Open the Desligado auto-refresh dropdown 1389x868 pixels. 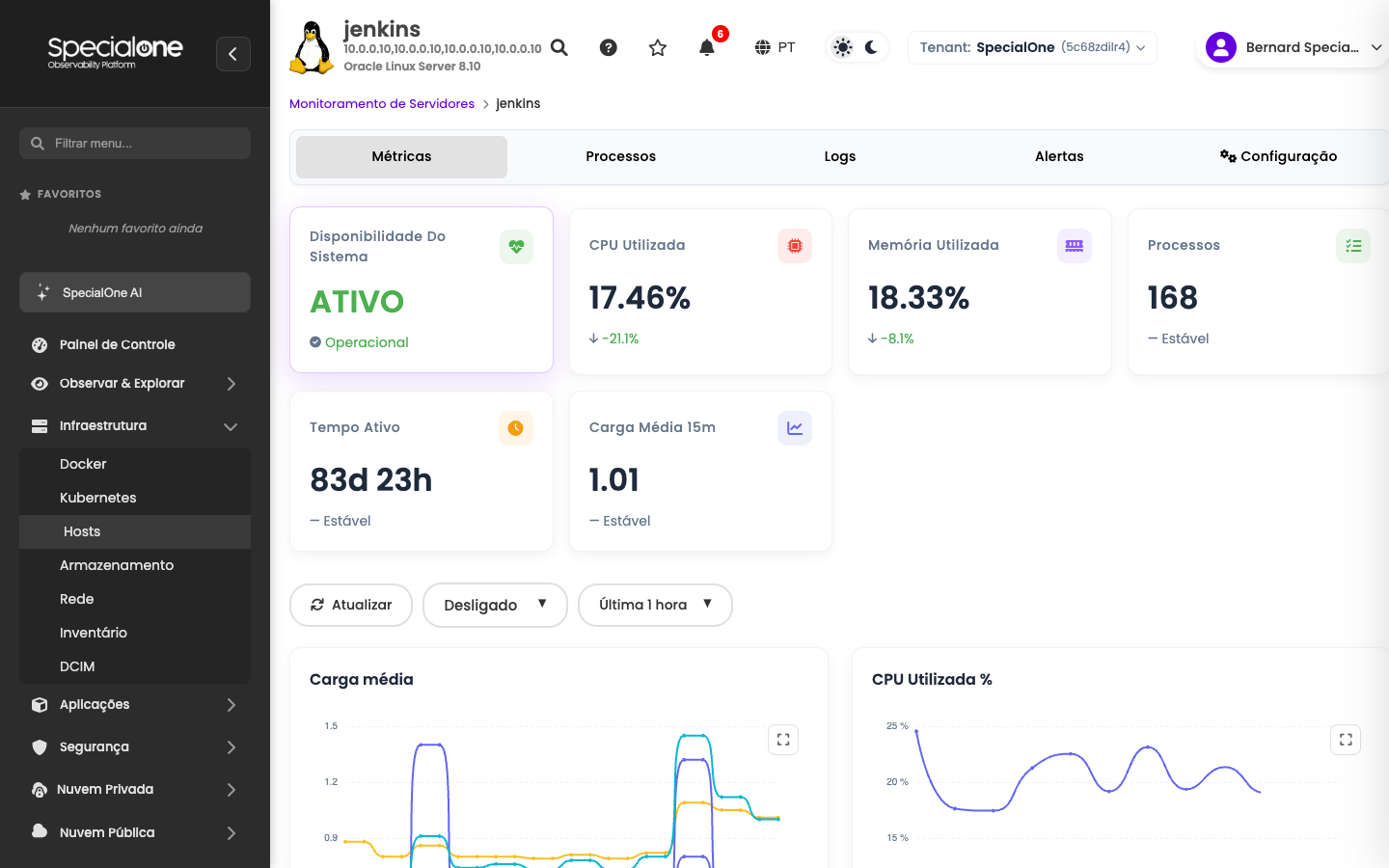point(495,605)
